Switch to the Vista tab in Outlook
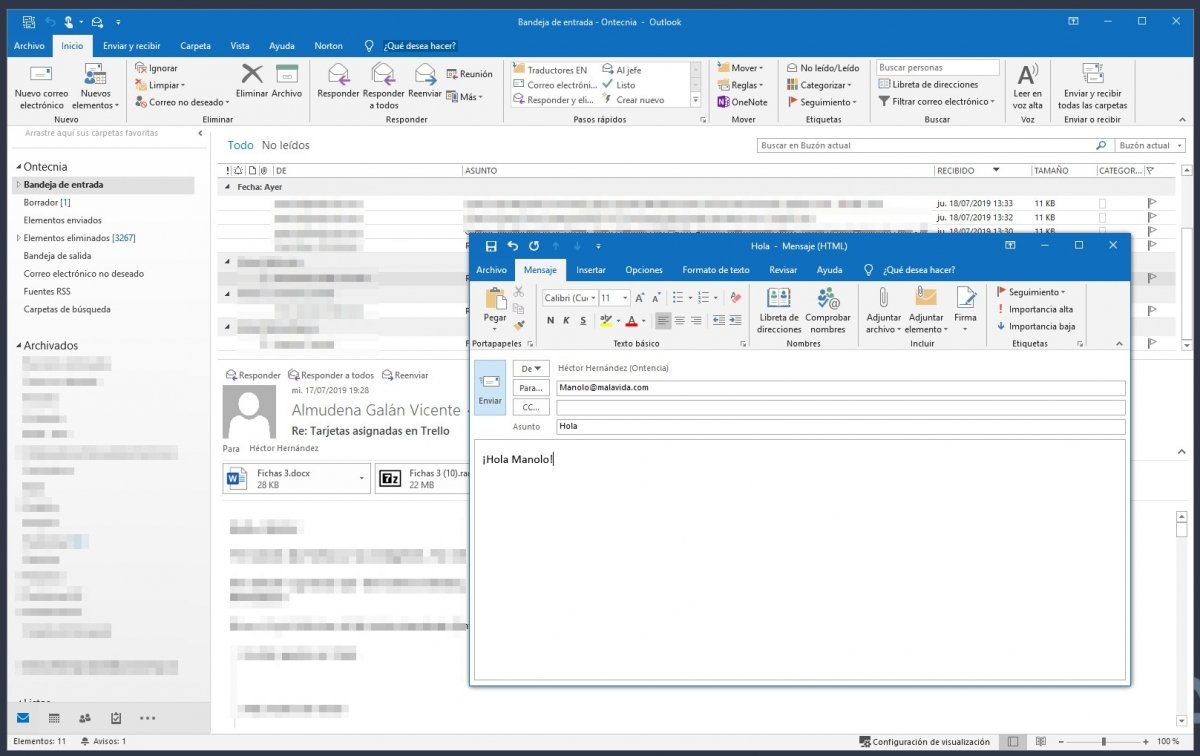The height and width of the screenshot is (756, 1200). click(240, 46)
